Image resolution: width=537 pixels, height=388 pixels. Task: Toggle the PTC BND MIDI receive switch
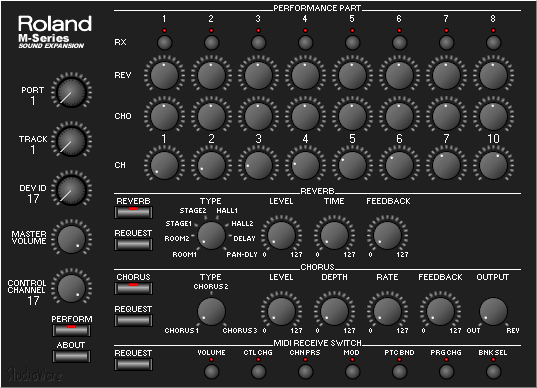pyautogui.click(x=399, y=372)
